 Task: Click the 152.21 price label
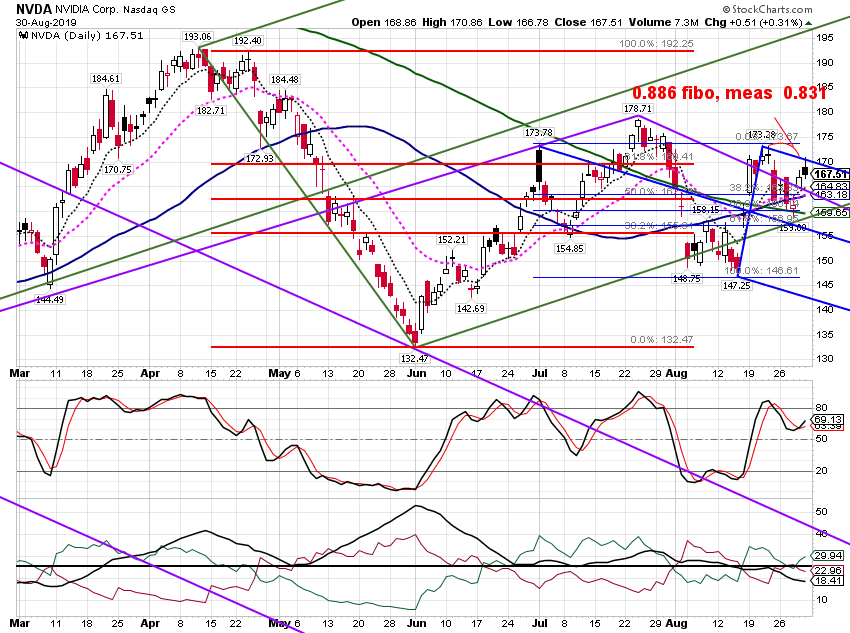(x=452, y=240)
